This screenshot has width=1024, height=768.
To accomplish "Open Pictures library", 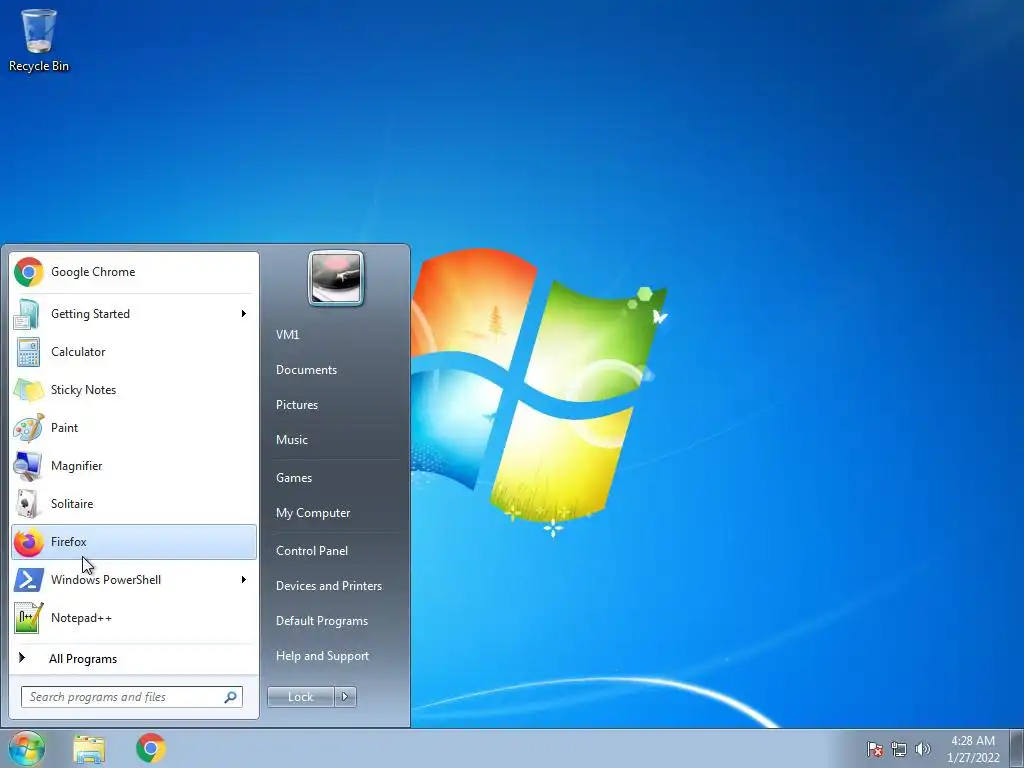I will pos(297,405).
